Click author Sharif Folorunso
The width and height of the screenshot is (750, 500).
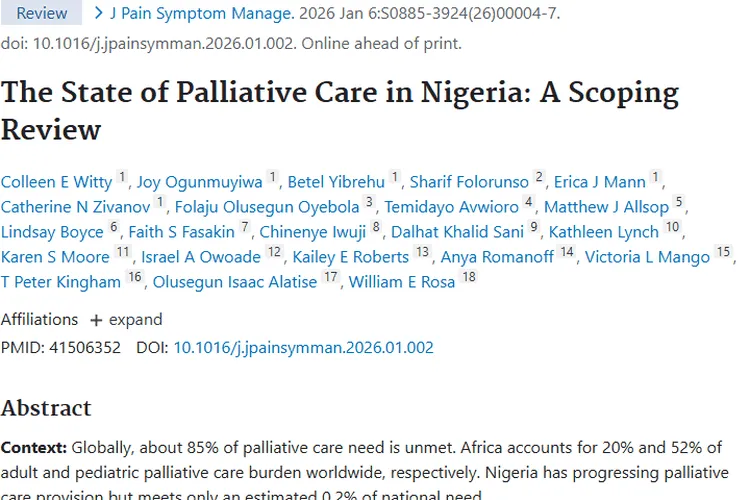469,182
